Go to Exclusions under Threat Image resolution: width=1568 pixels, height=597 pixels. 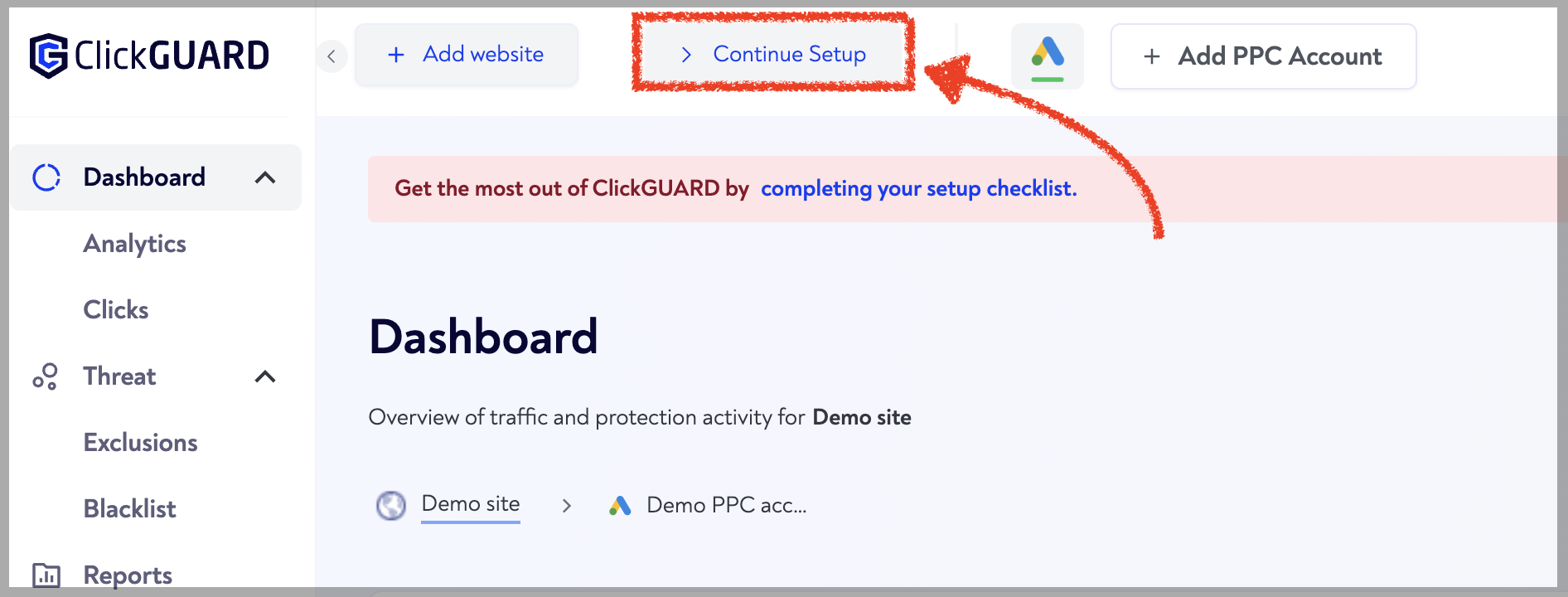pos(140,443)
